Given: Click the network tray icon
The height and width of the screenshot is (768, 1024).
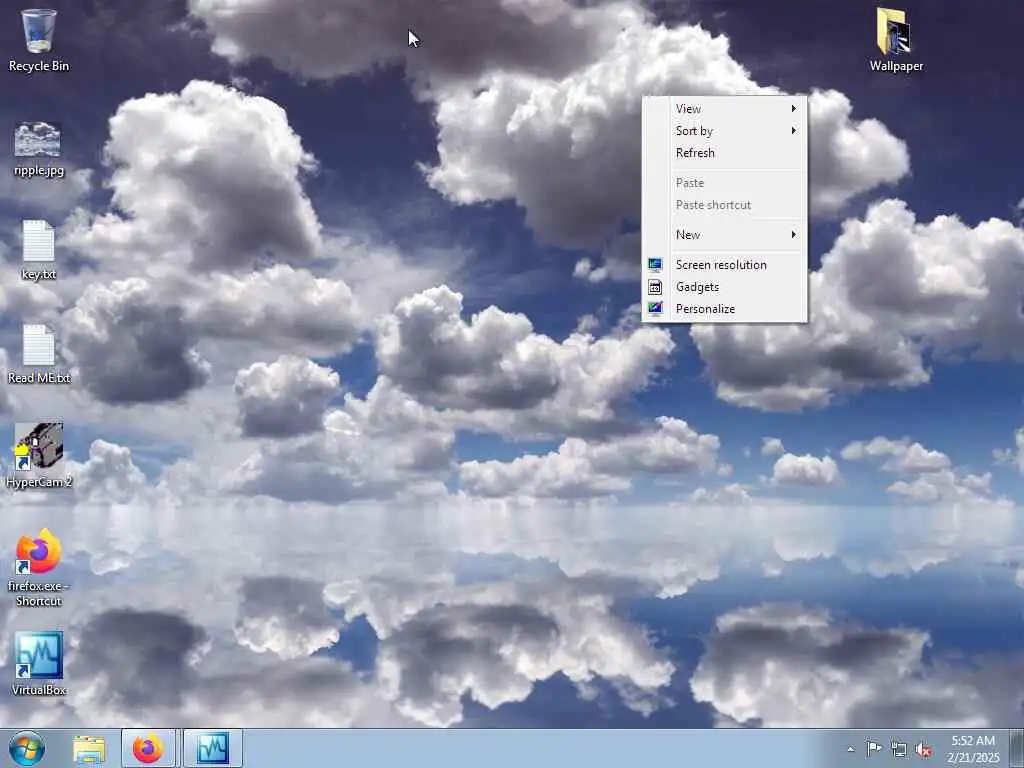Looking at the screenshot, I should 899,749.
